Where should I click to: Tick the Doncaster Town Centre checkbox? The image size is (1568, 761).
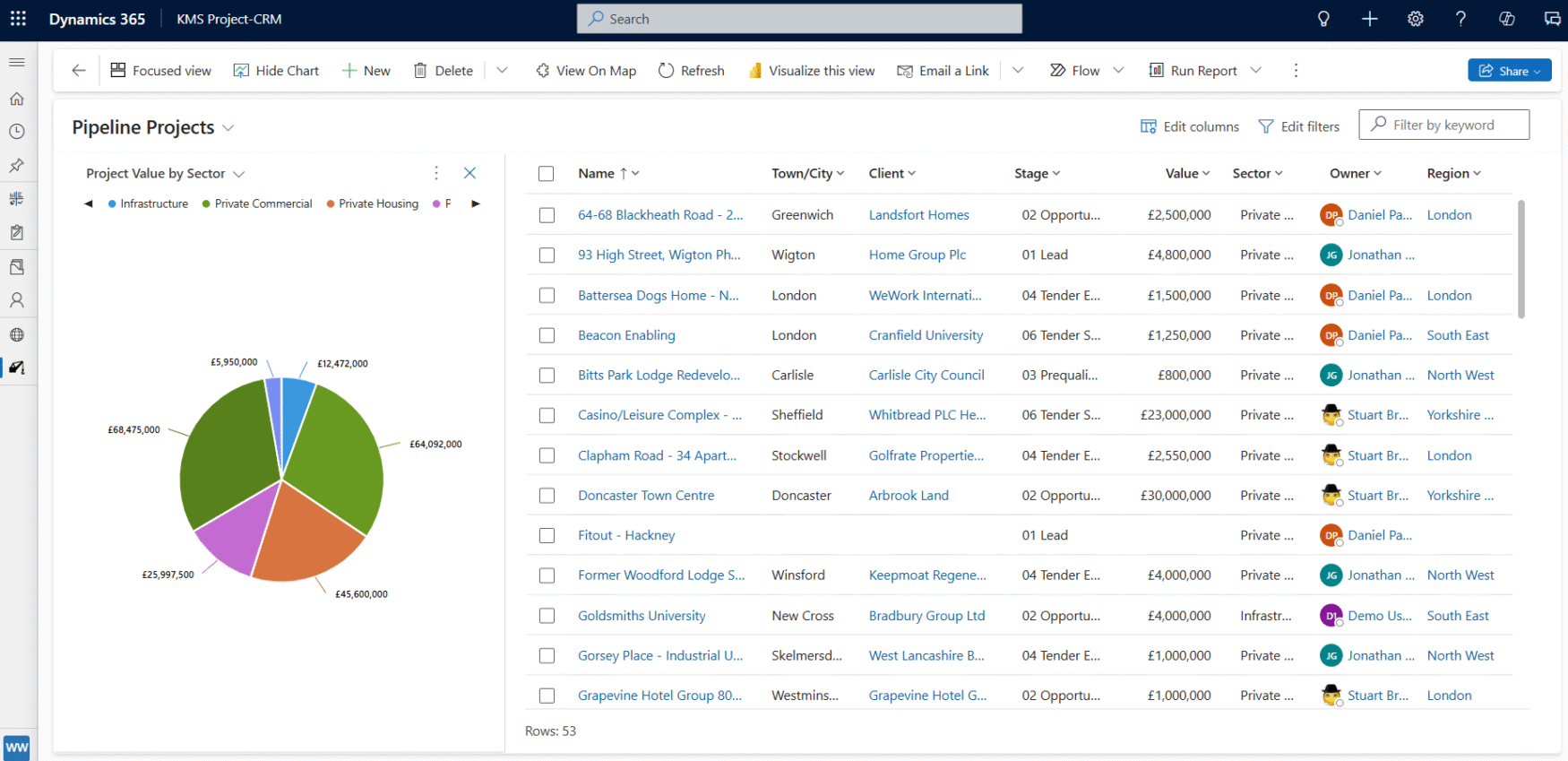[547, 496]
